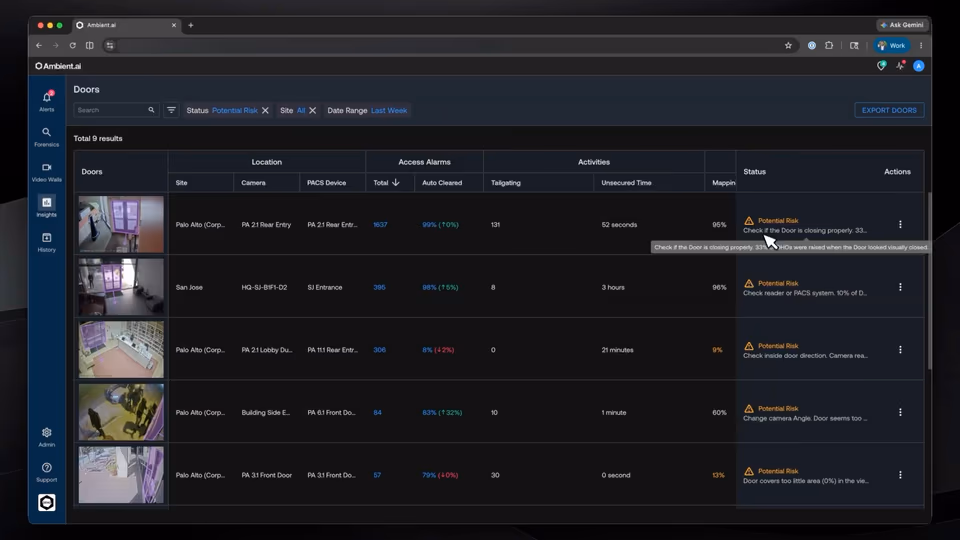Reload the page in browser
Screen dimensions: 960x540
point(72,45)
